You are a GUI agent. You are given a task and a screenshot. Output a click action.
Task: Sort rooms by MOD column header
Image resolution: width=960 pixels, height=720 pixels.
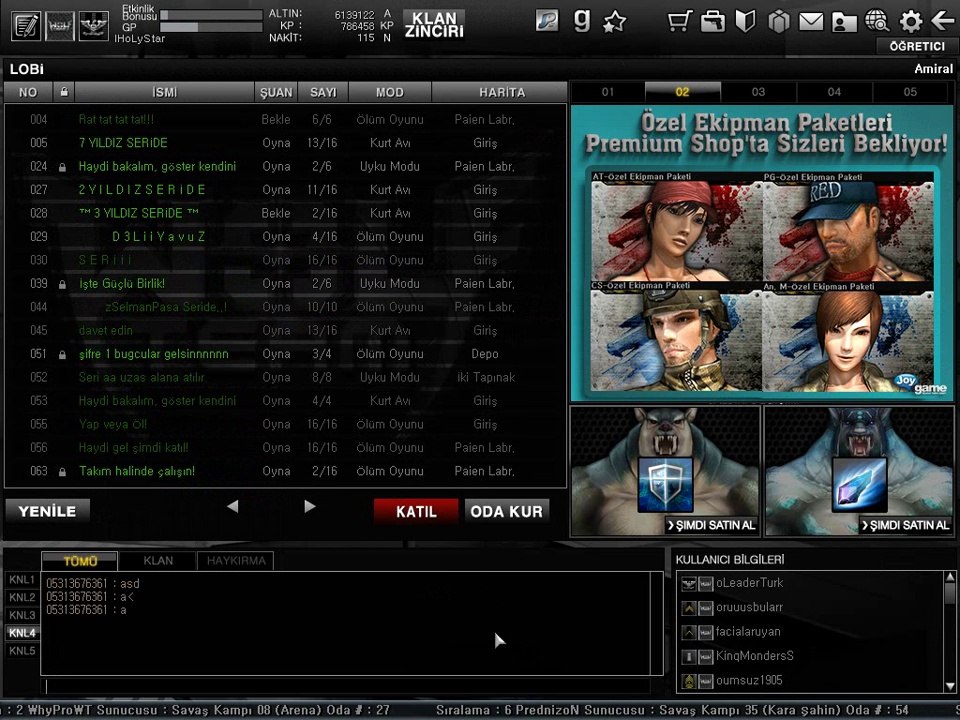389,92
